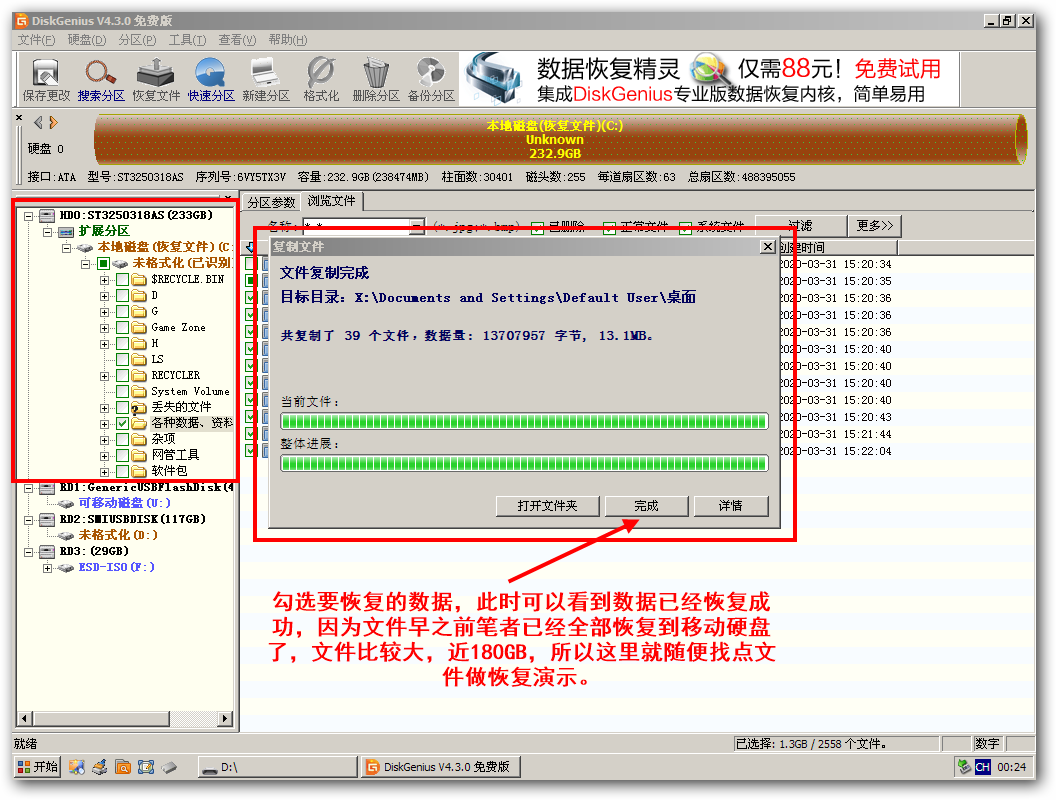
Task: Uncheck the 各种数据、资料 folder checkbox
Action: pyautogui.click(x=123, y=424)
